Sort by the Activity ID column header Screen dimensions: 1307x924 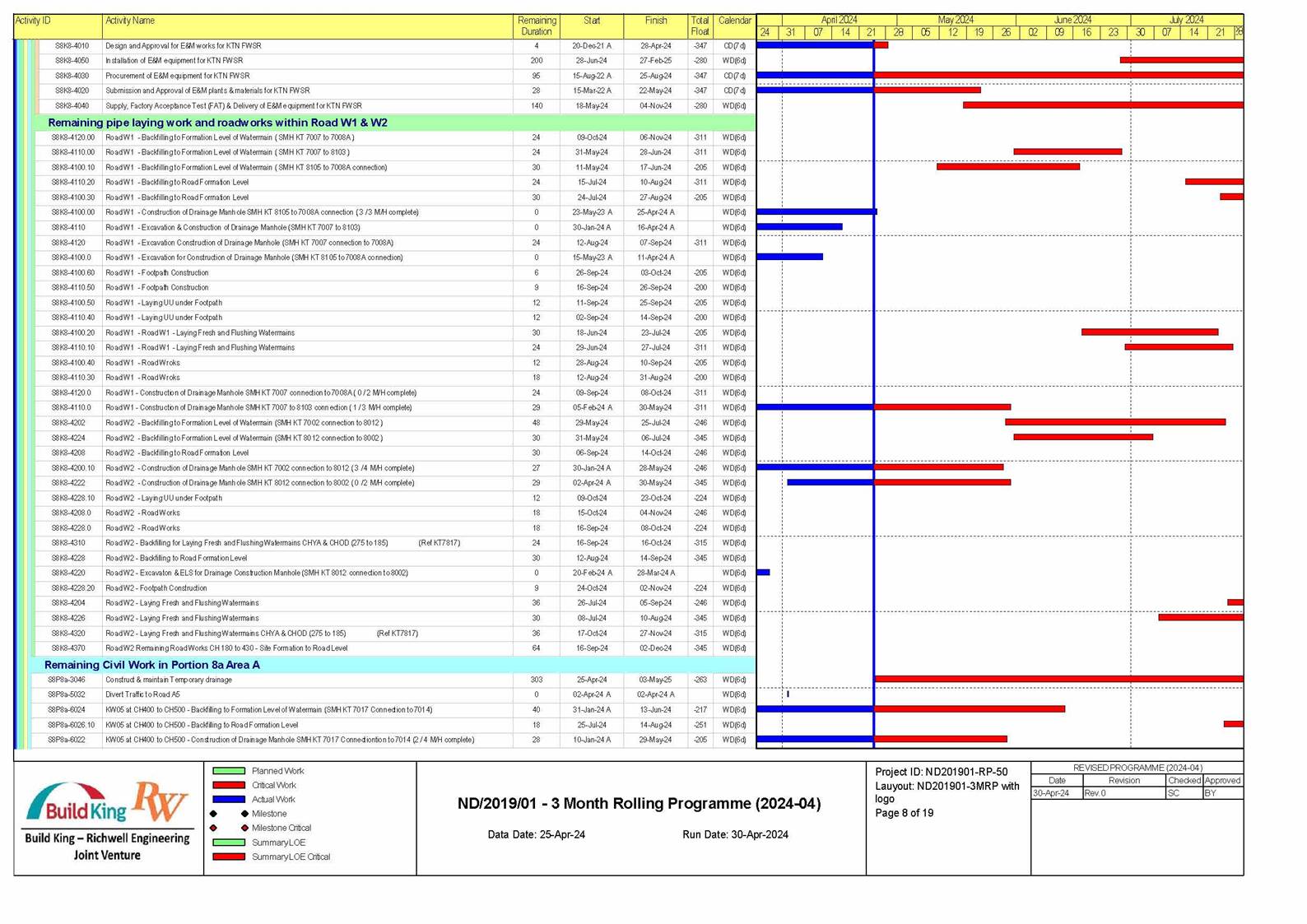[x=34, y=21]
